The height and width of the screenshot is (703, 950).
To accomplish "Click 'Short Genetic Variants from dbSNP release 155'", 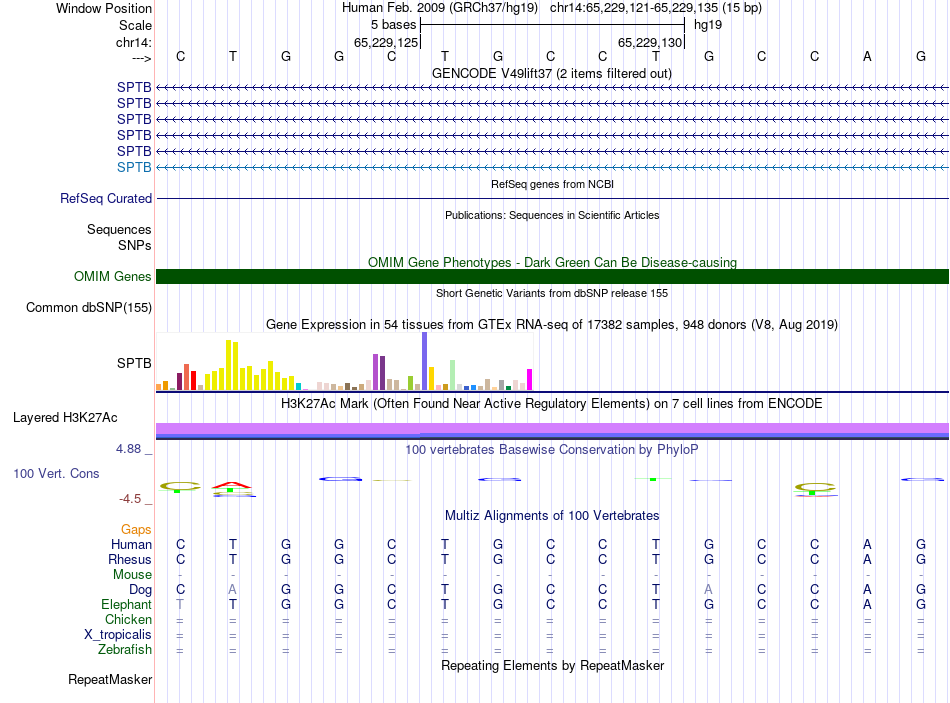I will [552, 293].
